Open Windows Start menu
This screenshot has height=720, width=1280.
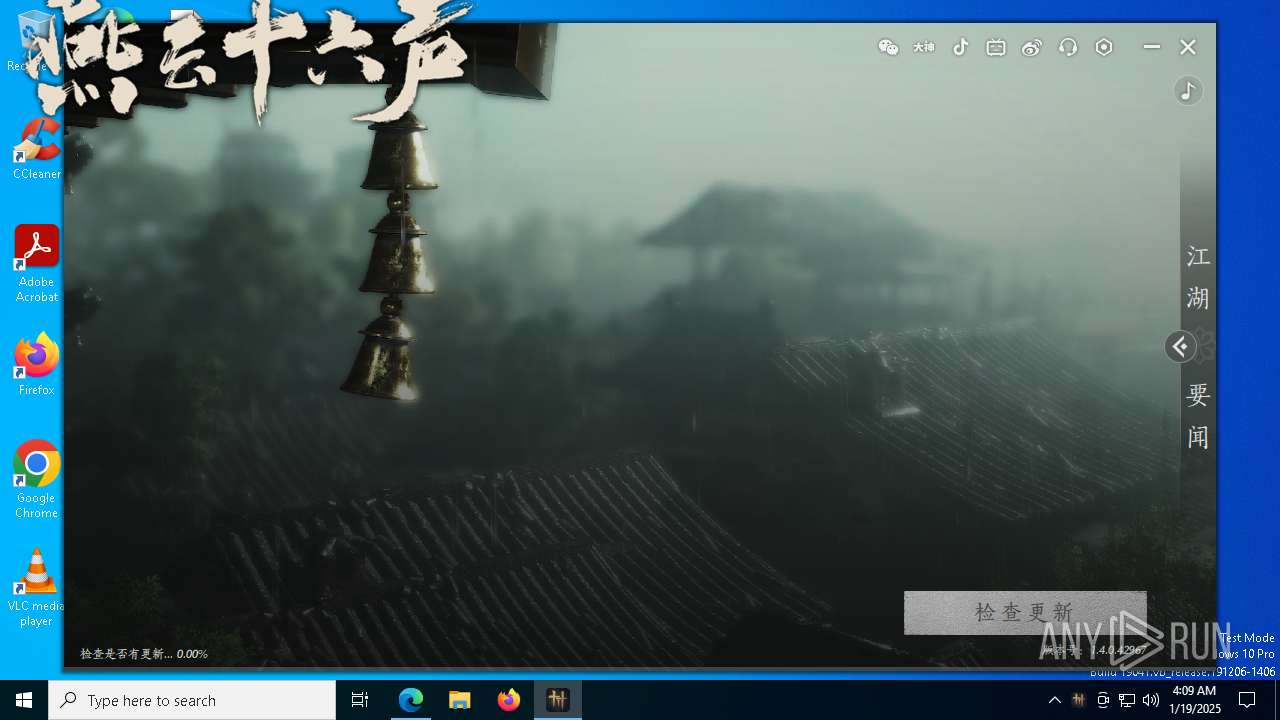[x=24, y=700]
